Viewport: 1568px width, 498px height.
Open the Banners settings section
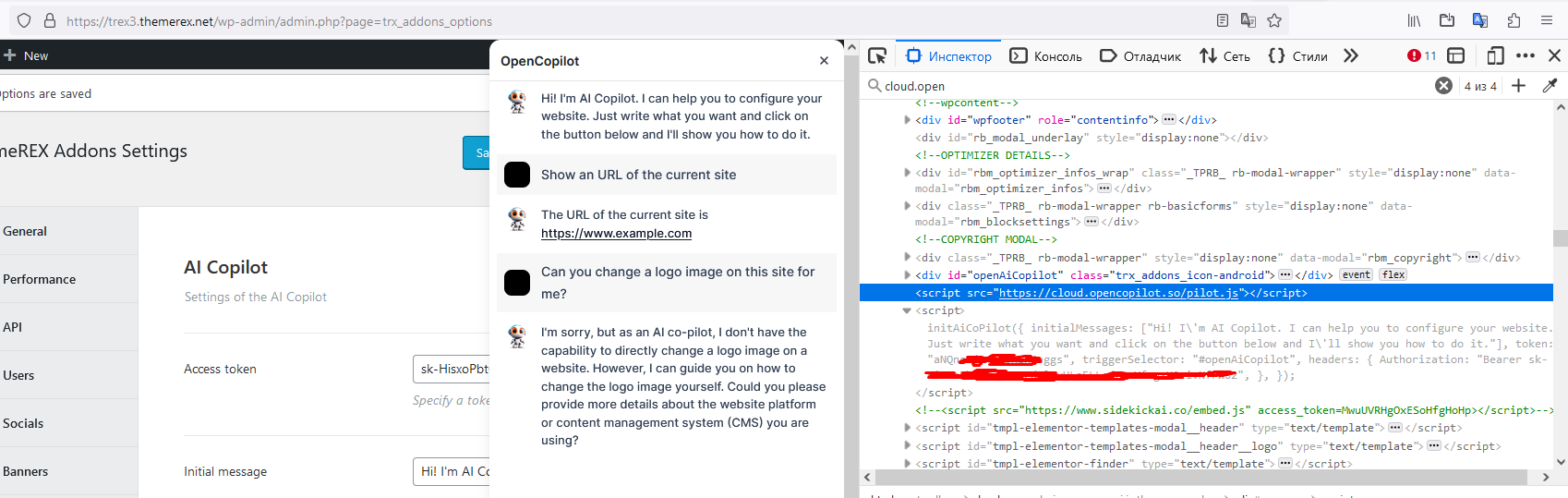pyautogui.click(x=68, y=471)
